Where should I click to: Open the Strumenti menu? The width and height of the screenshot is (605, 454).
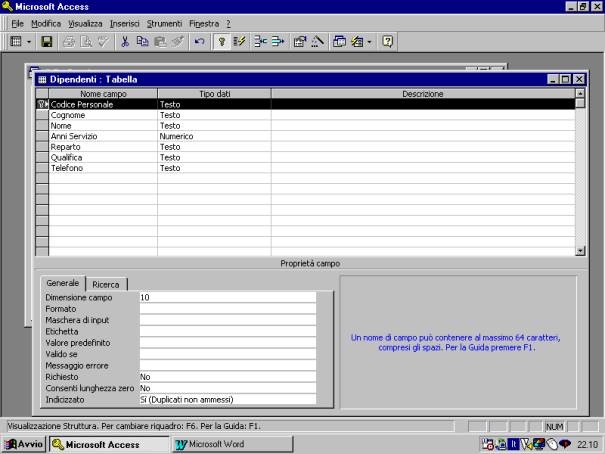(x=164, y=24)
